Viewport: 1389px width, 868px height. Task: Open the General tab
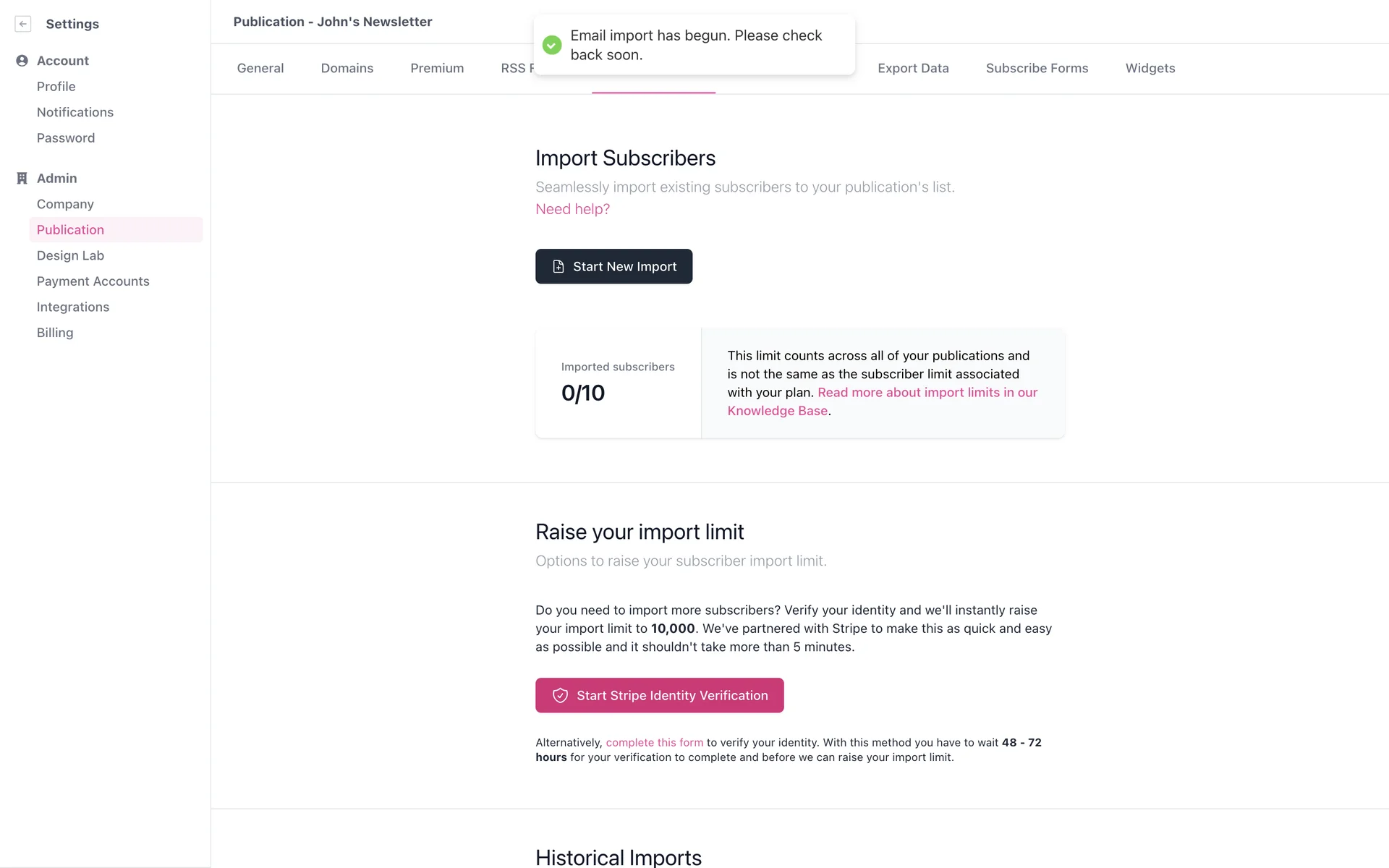point(260,68)
